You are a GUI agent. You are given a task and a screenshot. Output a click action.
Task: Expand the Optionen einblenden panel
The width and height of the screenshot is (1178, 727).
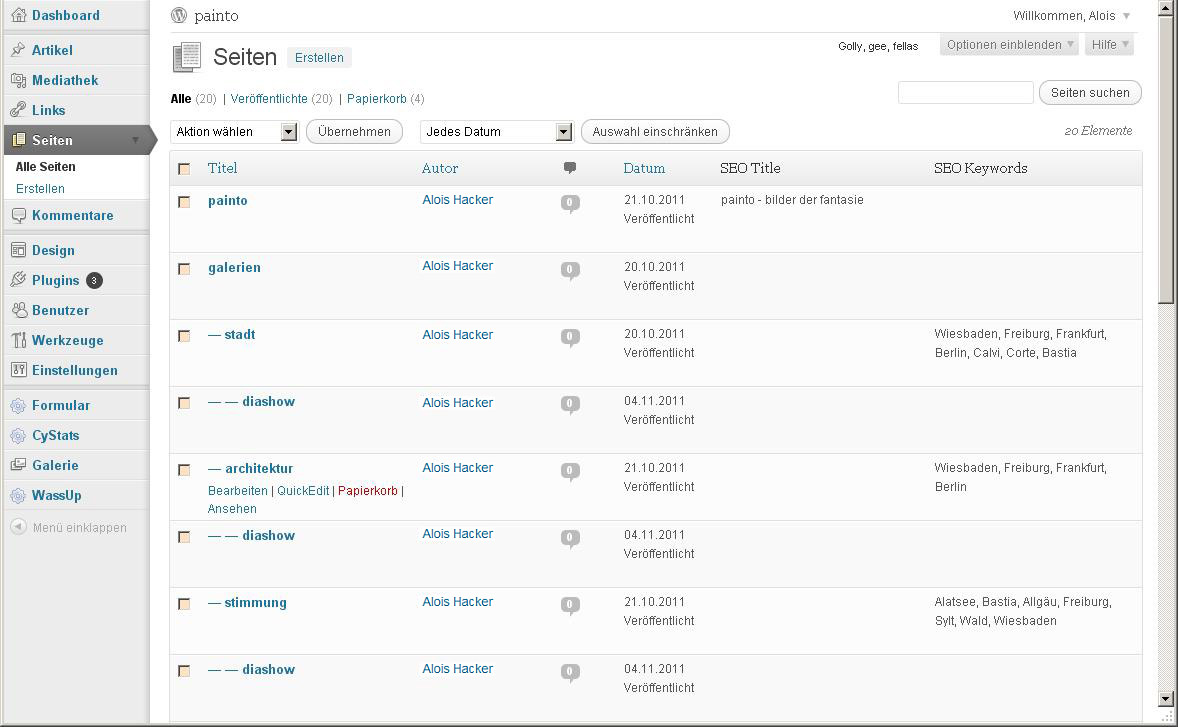(1009, 45)
